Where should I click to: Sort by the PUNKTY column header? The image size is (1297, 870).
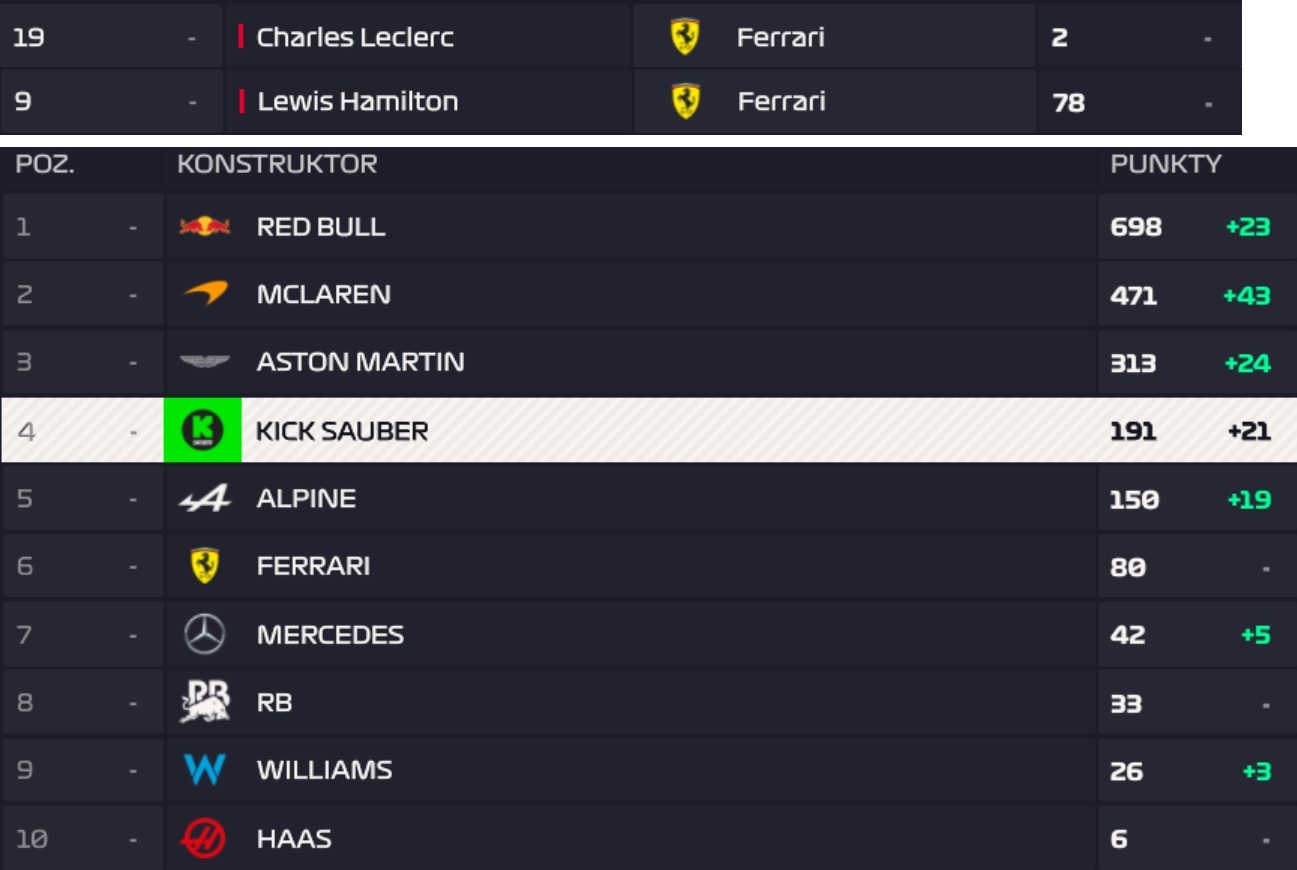(1165, 165)
